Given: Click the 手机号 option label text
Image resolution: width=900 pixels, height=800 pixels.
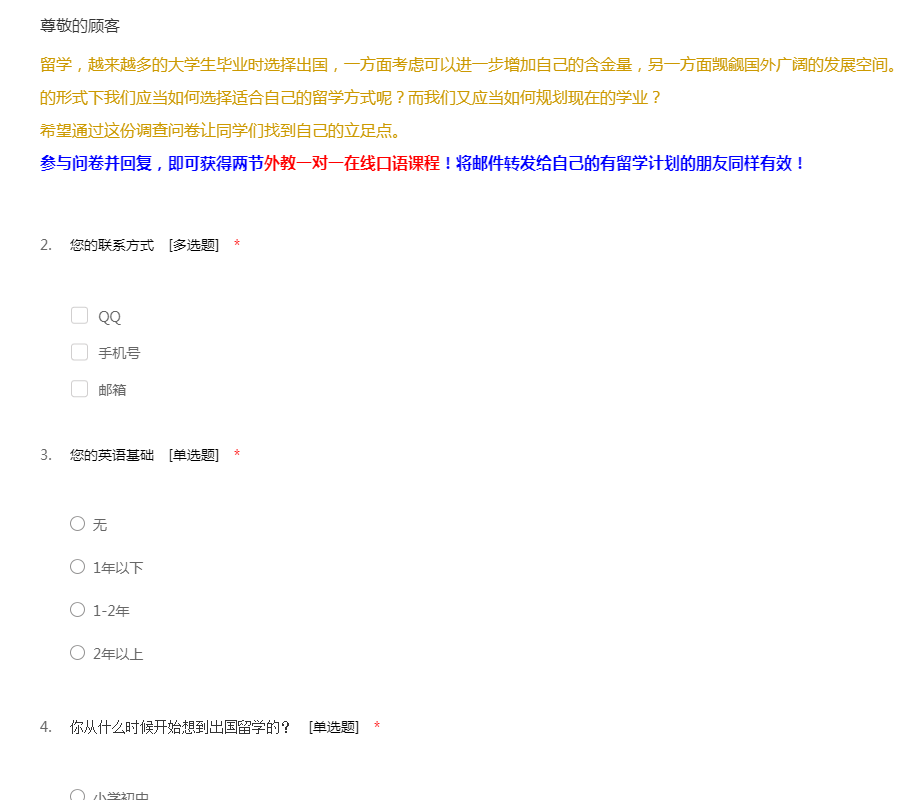Looking at the screenshot, I should (x=119, y=353).
